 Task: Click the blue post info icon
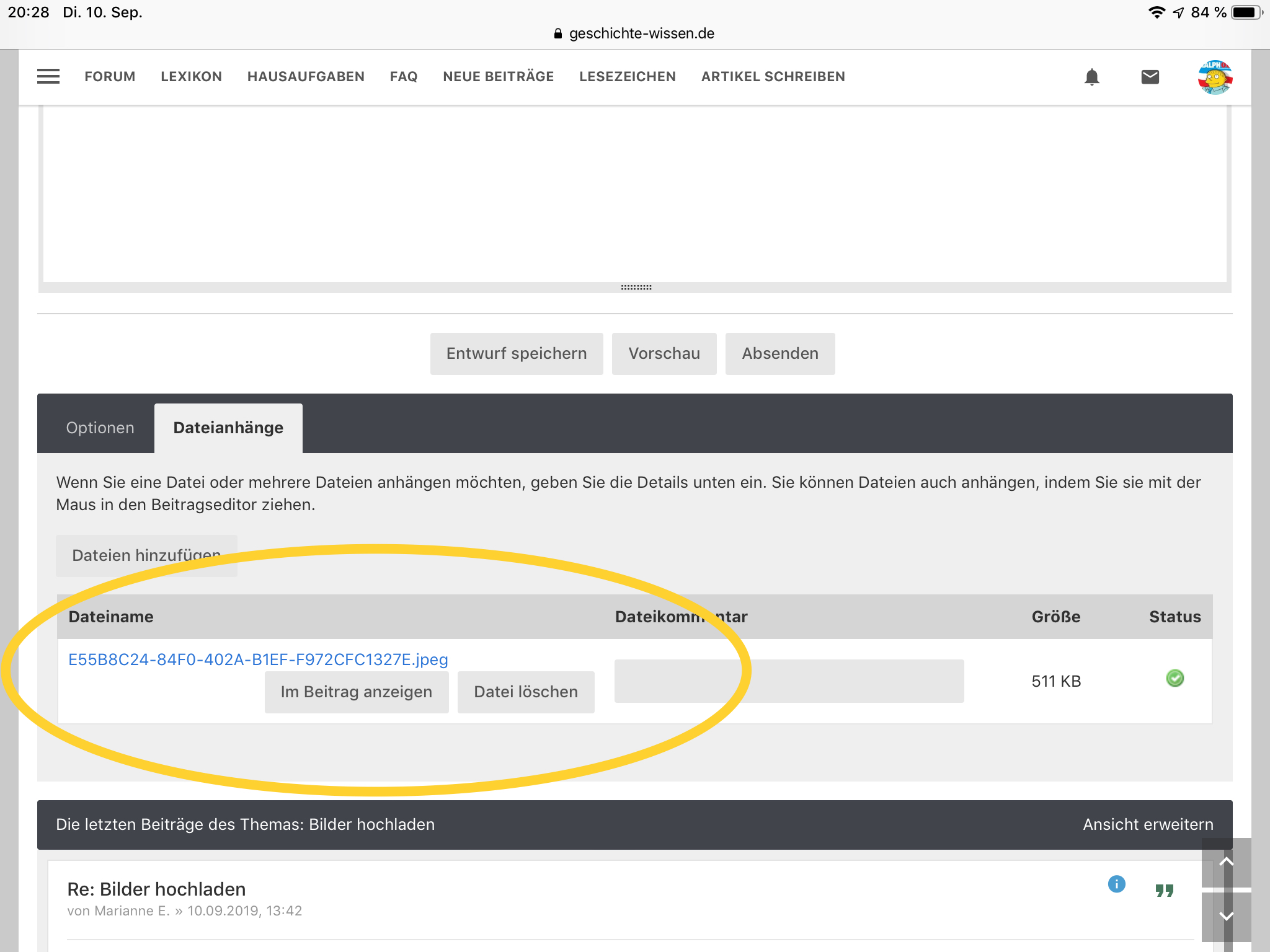tap(1116, 884)
